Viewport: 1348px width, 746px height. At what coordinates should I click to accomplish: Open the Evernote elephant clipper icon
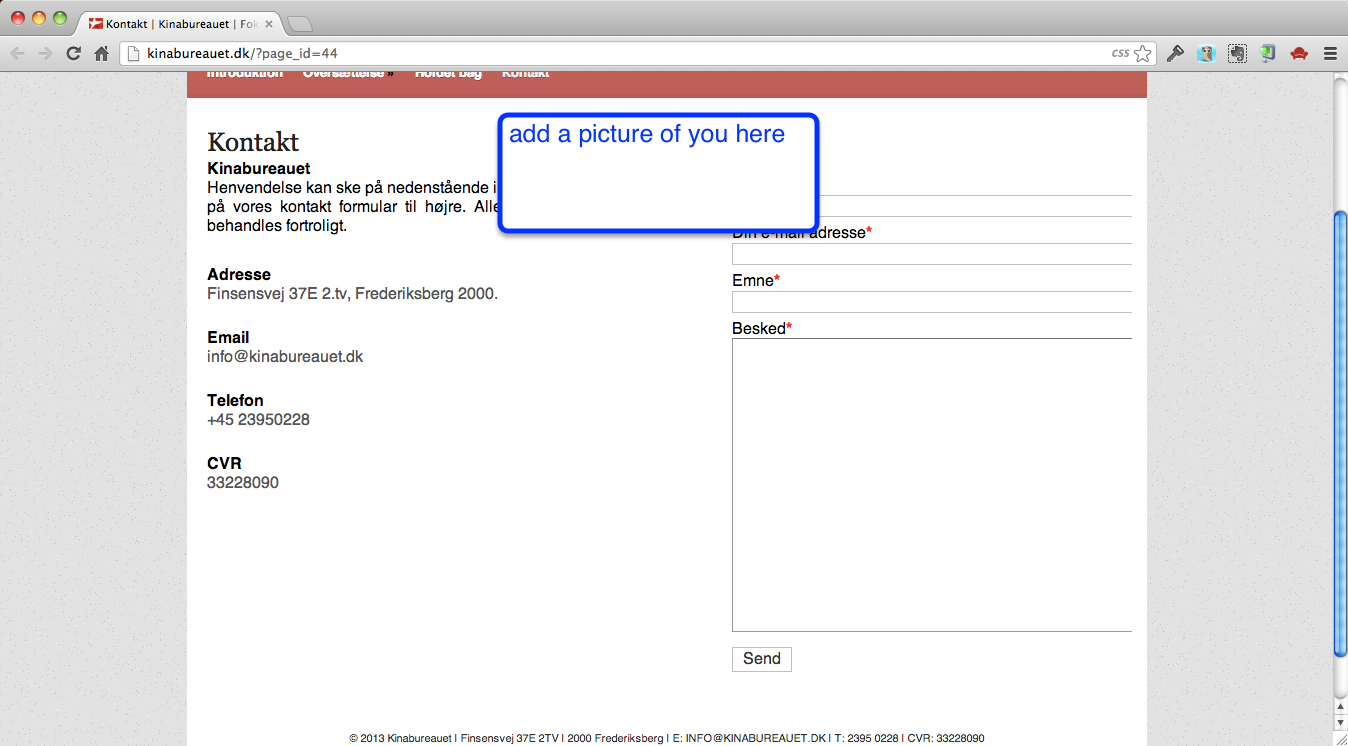pos(1237,54)
